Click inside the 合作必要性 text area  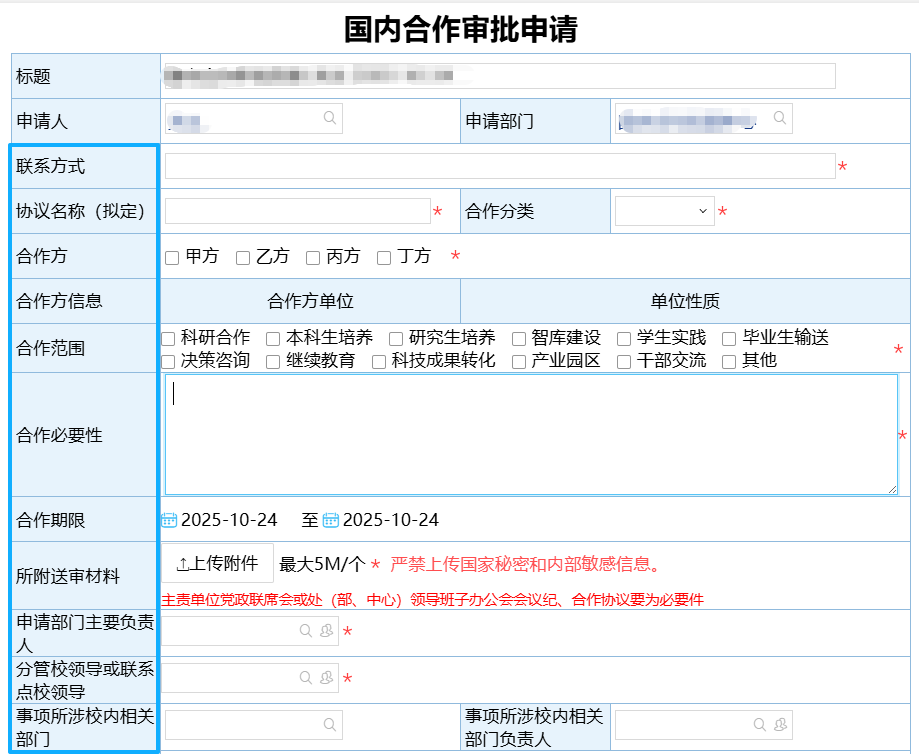530,435
